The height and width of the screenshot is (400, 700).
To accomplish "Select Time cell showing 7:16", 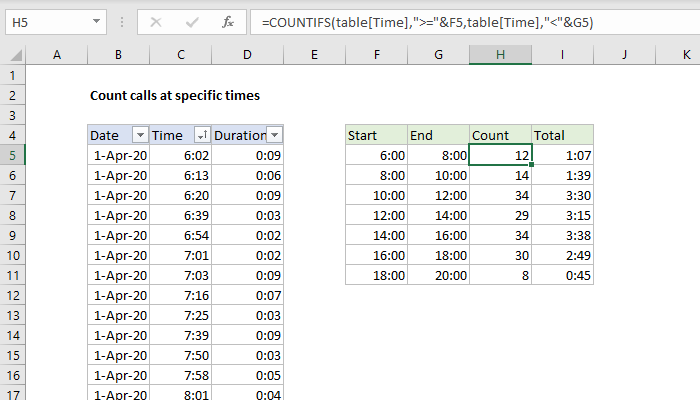I will (180, 296).
